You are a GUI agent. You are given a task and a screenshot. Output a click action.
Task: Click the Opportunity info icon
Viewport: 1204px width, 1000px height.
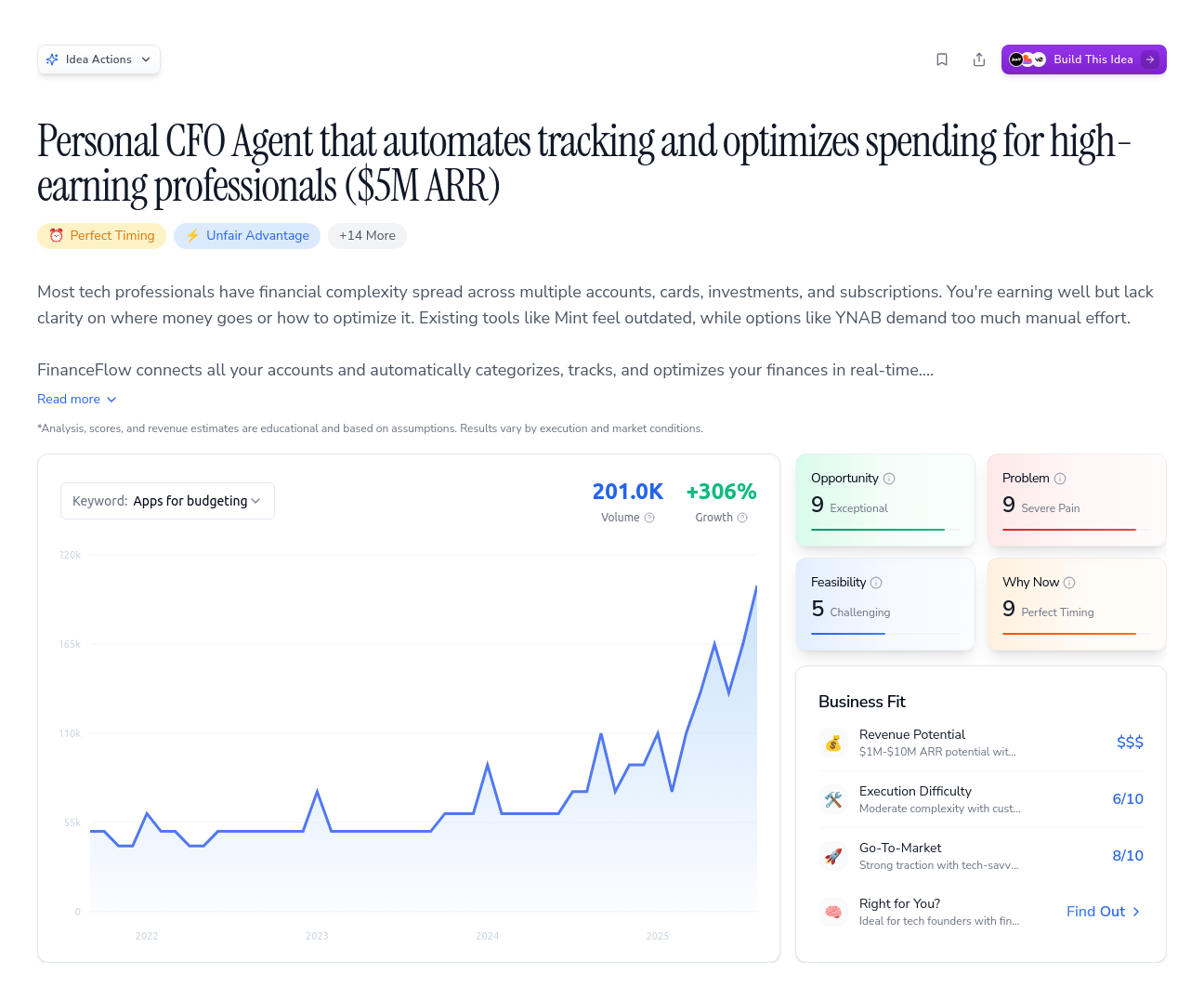[x=889, y=479]
